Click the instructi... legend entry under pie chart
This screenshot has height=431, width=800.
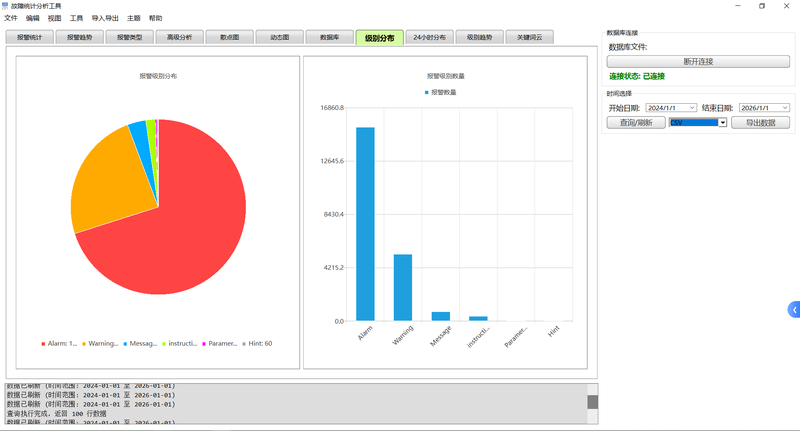pos(180,343)
